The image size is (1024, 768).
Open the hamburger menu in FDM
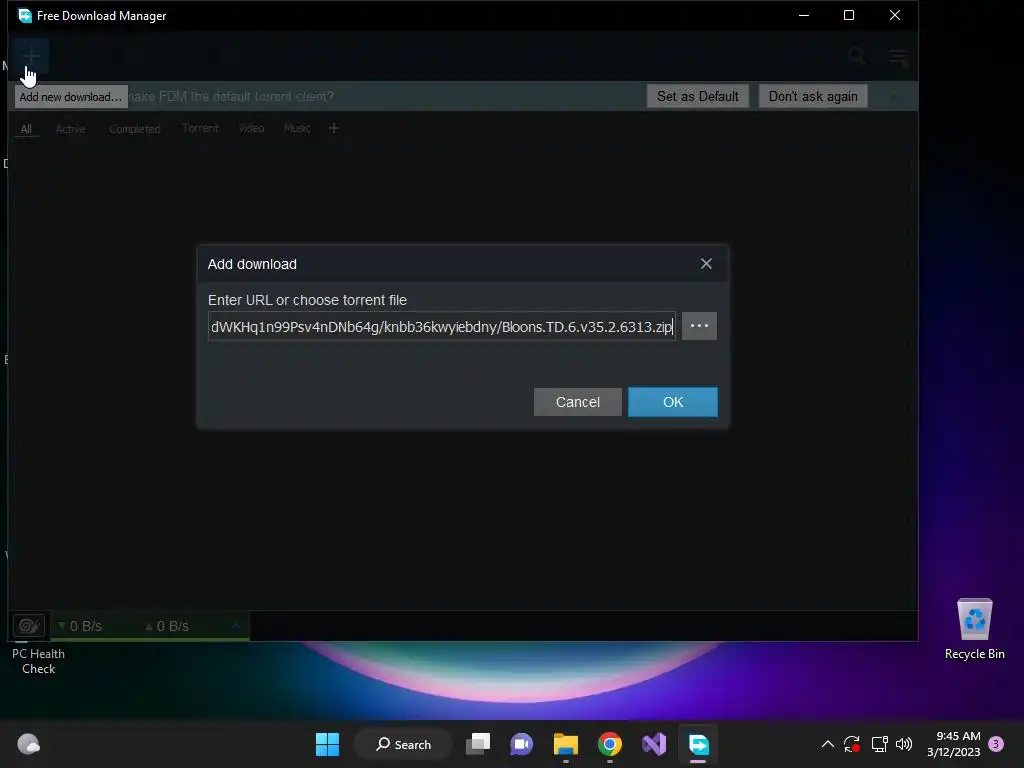pos(899,57)
